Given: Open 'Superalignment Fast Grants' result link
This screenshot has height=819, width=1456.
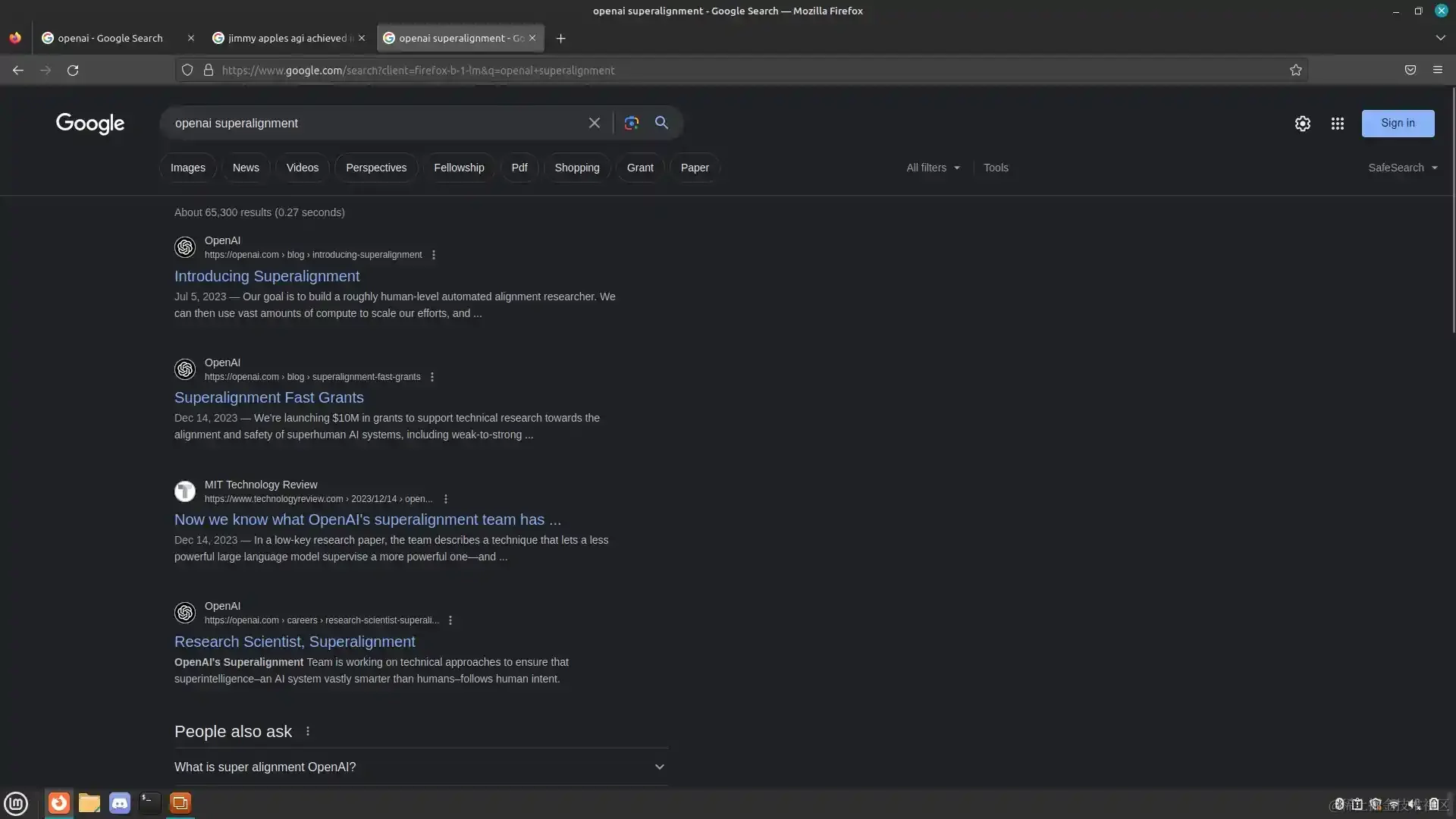Looking at the screenshot, I should pos(268,397).
